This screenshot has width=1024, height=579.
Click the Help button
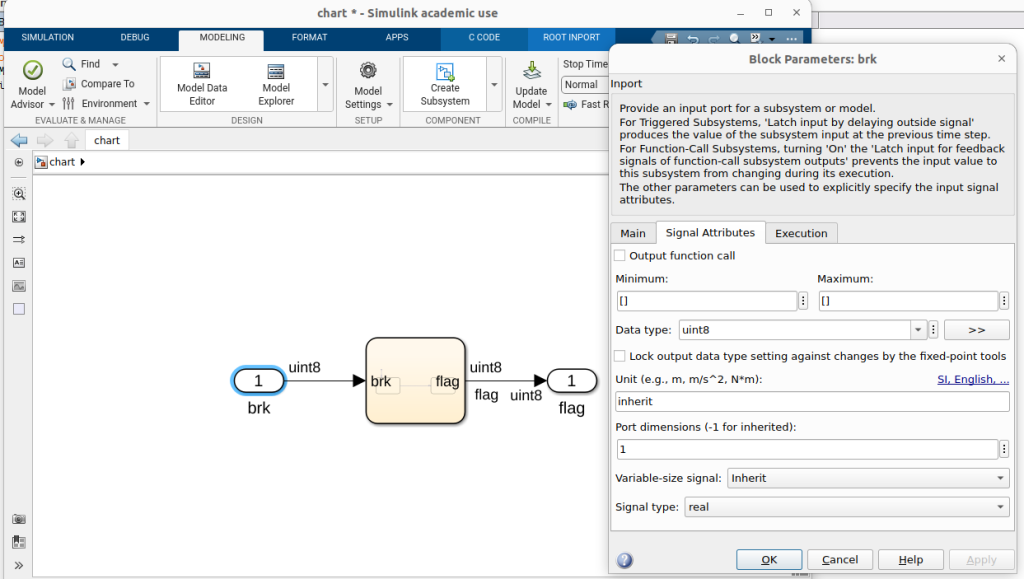point(910,559)
